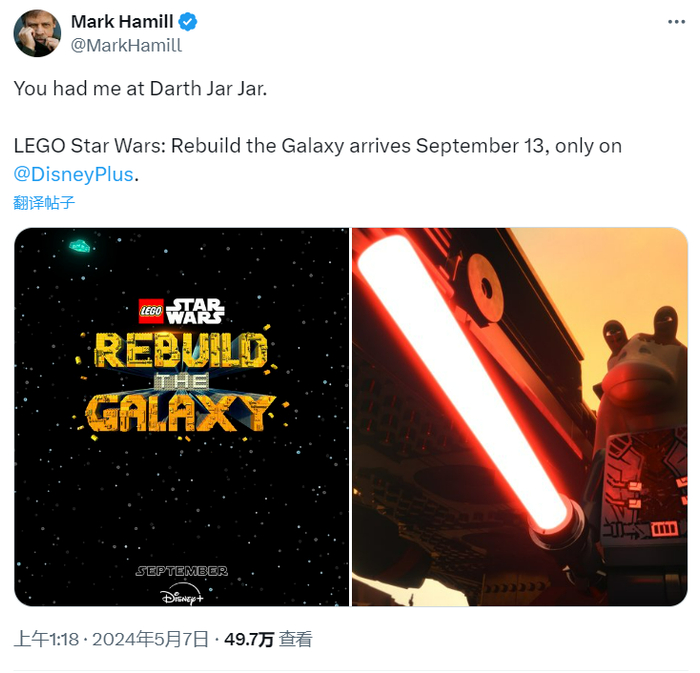Open Mark Hamill's profile avatar

[x=37, y=33]
